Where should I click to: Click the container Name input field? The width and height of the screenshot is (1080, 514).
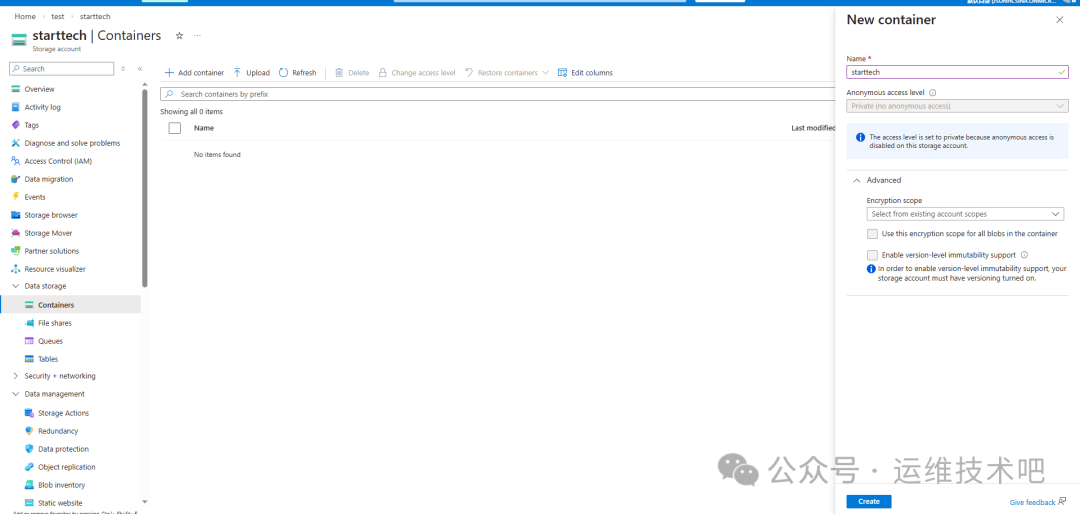[957, 72]
